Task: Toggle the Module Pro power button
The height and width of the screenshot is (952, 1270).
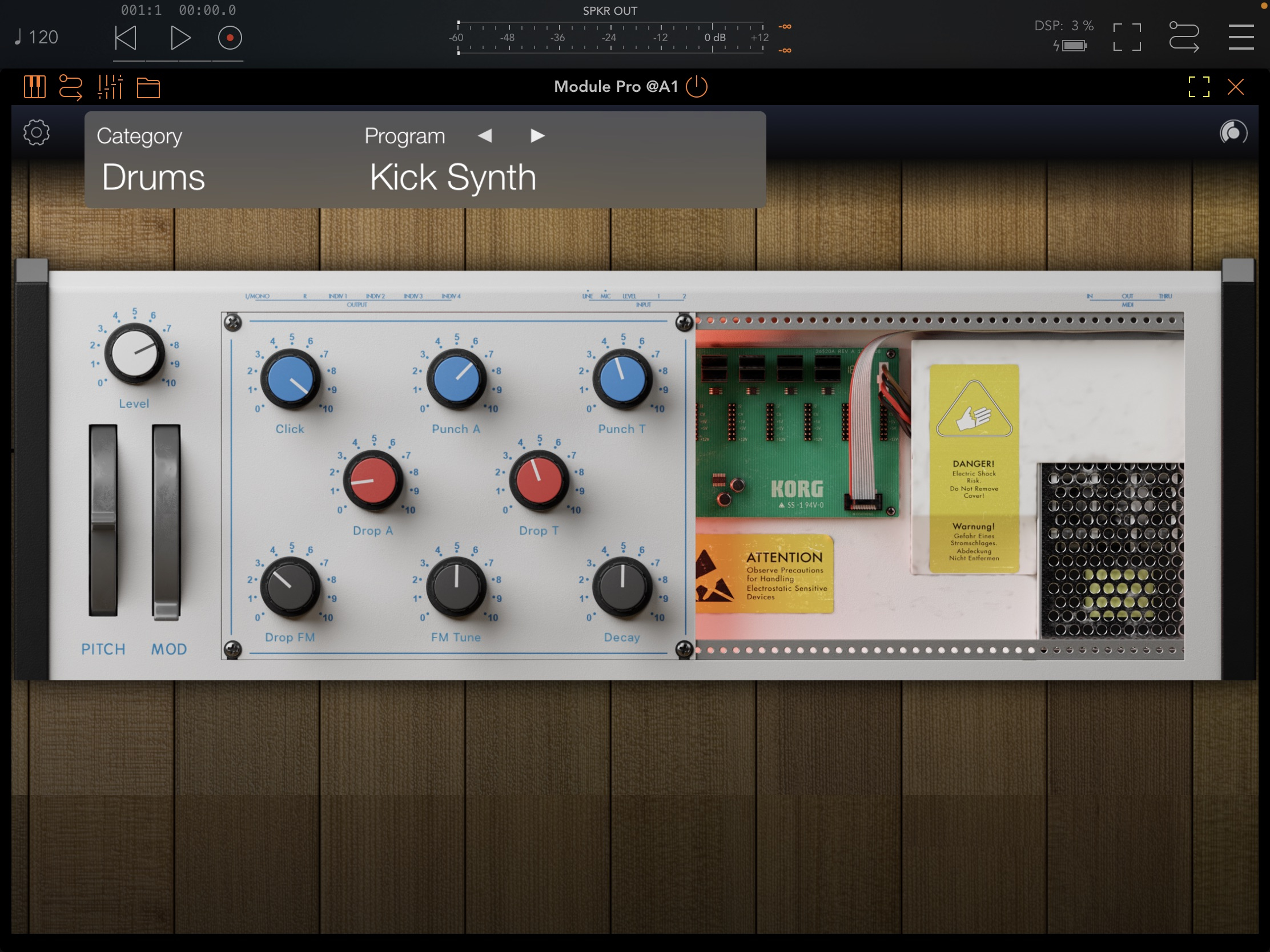Action: [x=697, y=87]
